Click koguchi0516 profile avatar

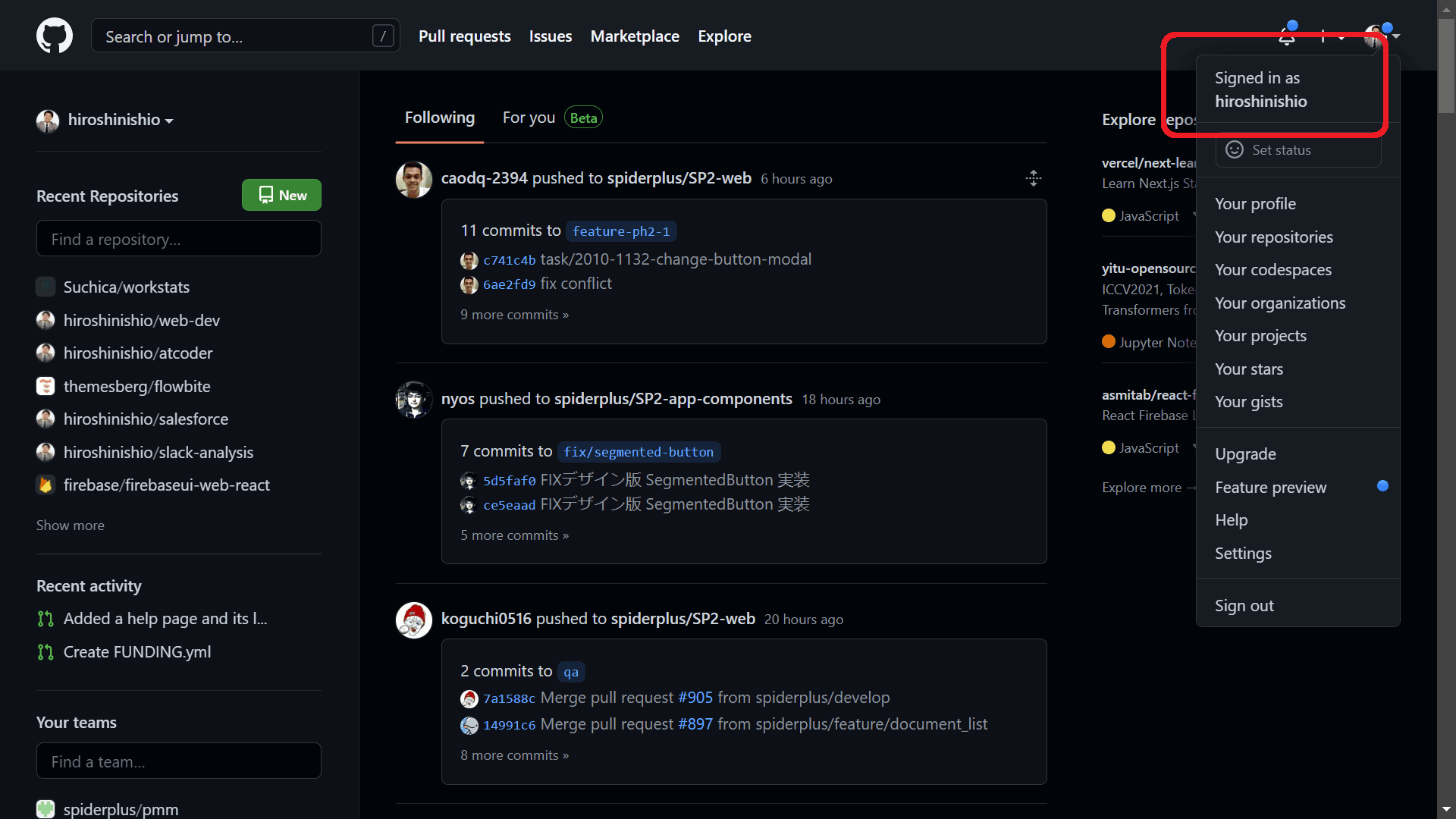[x=414, y=620]
